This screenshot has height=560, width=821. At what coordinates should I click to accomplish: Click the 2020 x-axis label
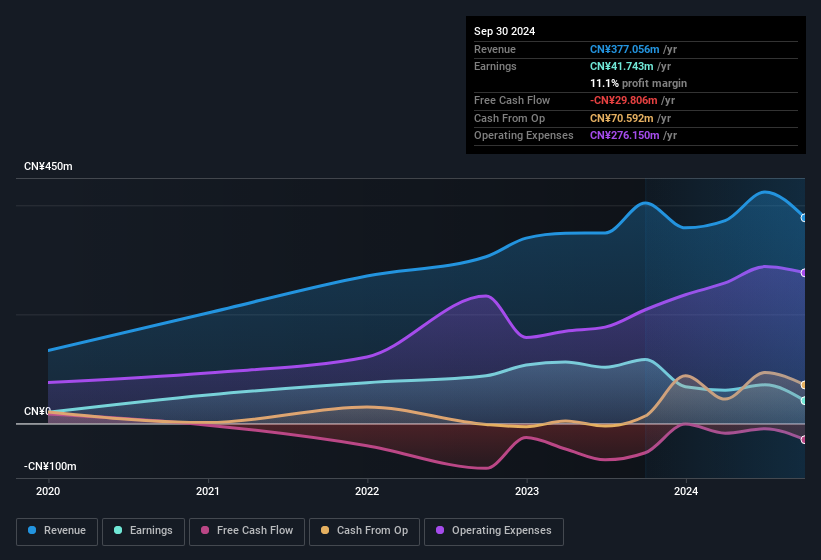(x=48, y=491)
